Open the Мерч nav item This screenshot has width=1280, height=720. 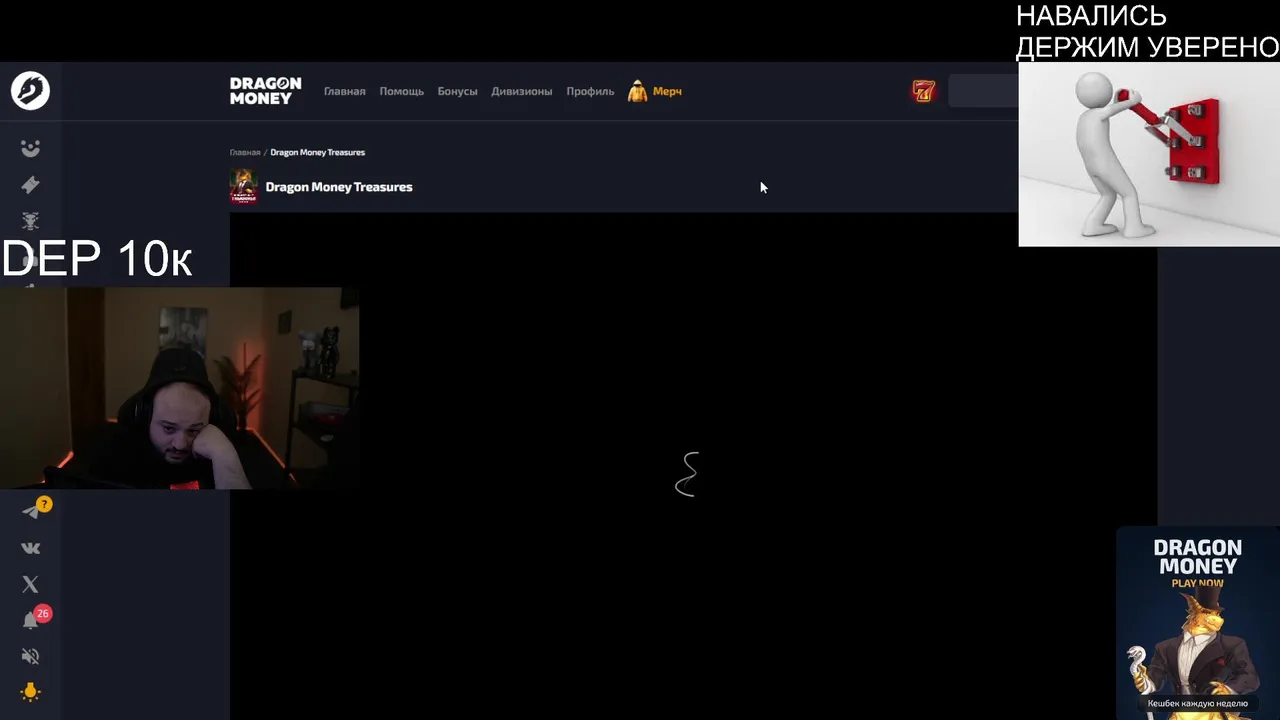pos(667,91)
